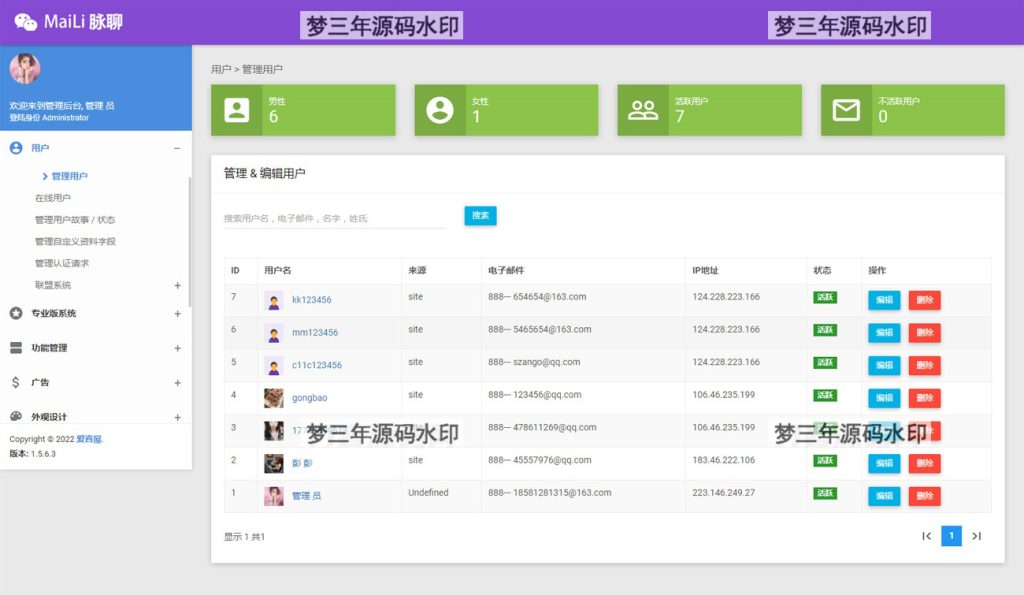Click the 电子邮件 column header
Screen dimensions: 1024x595
click(x=506, y=270)
